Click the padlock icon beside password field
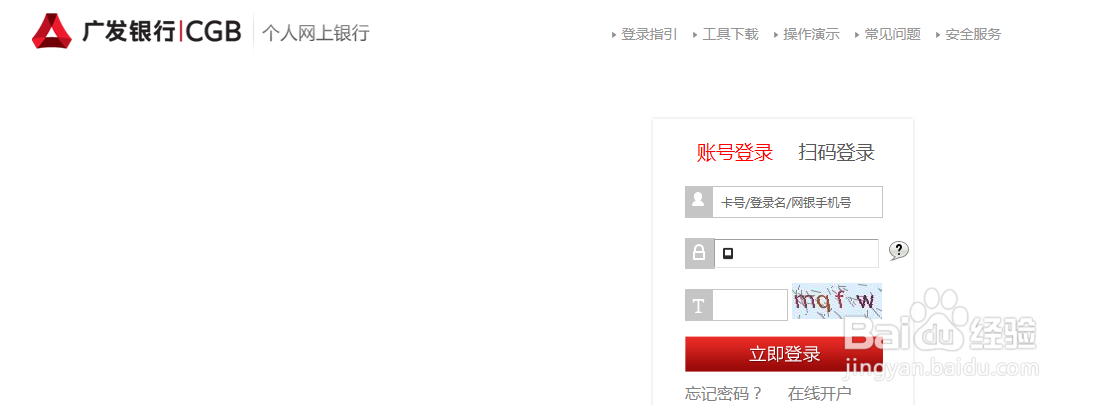The width and height of the screenshot is (1099, 405). click(x=699, y=253)
